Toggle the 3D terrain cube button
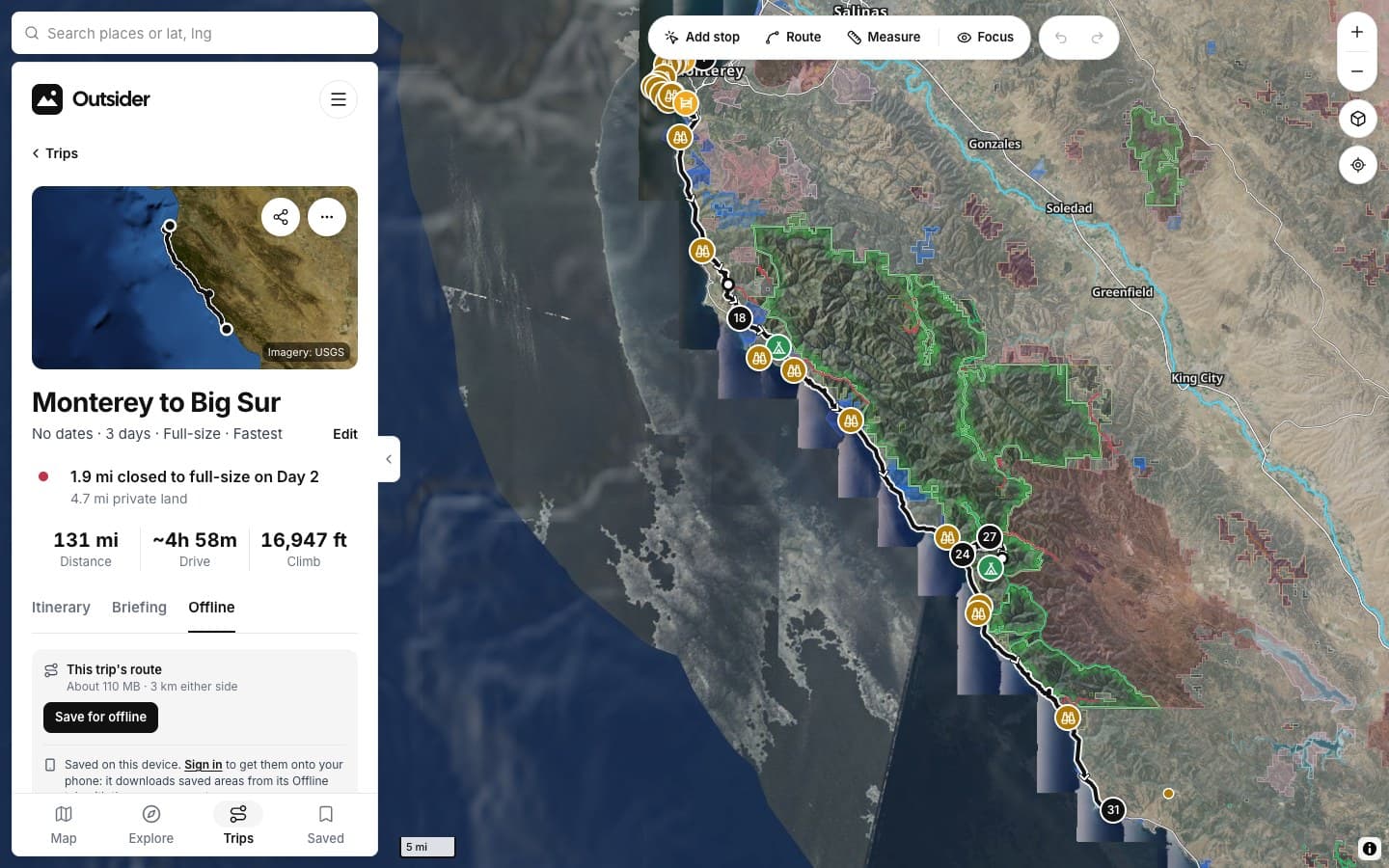This screenshot has width=1389, height=868. coord(1357,119)
